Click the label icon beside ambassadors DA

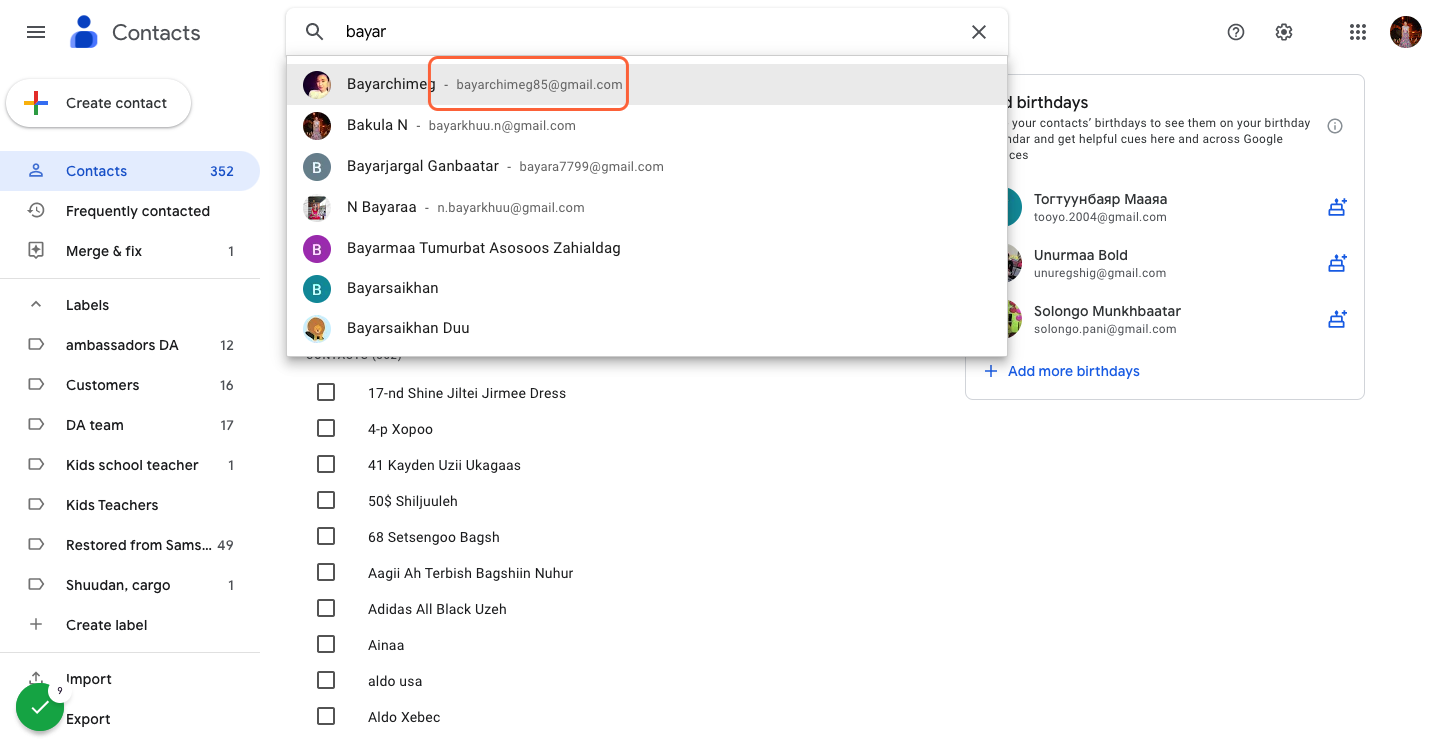click(36, 345)
